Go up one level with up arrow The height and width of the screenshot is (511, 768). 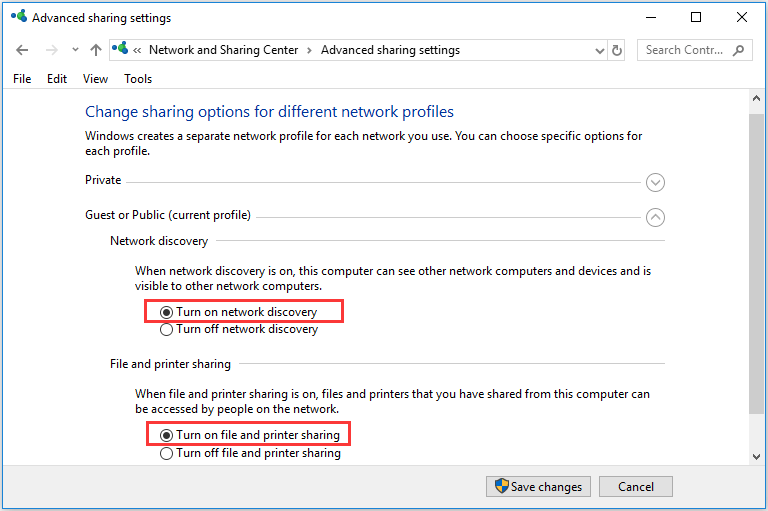[x=96, y=50]
